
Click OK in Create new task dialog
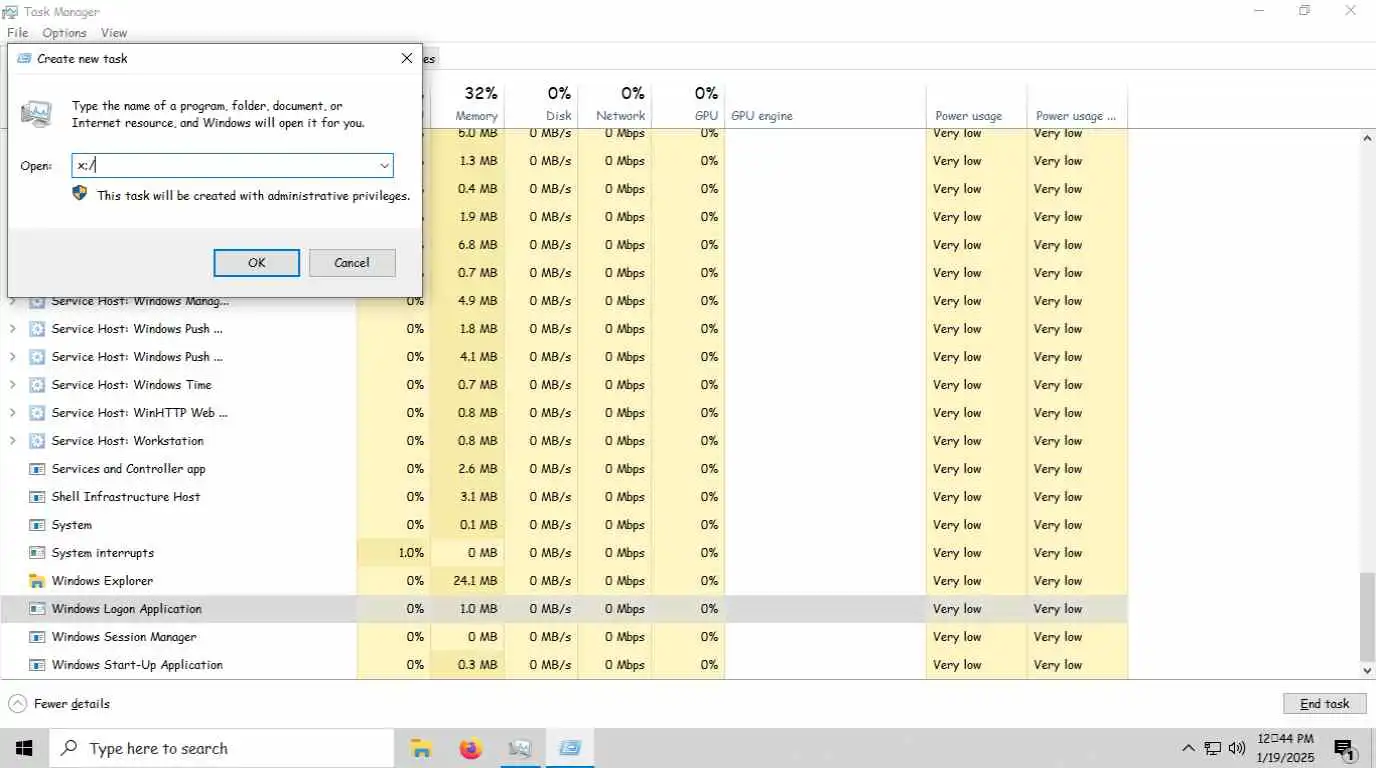click(257, 263)
